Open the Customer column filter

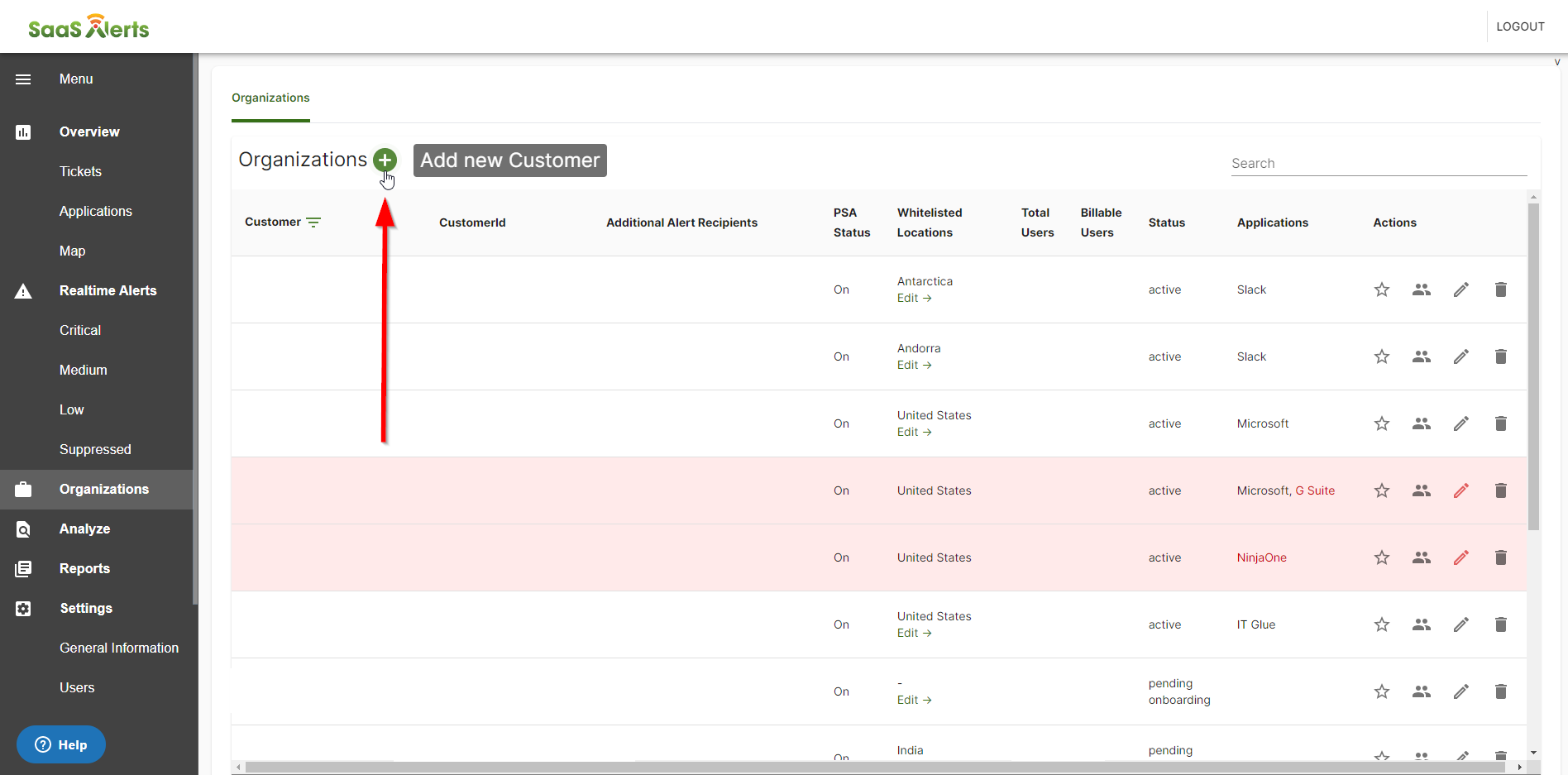coord(313,222)
